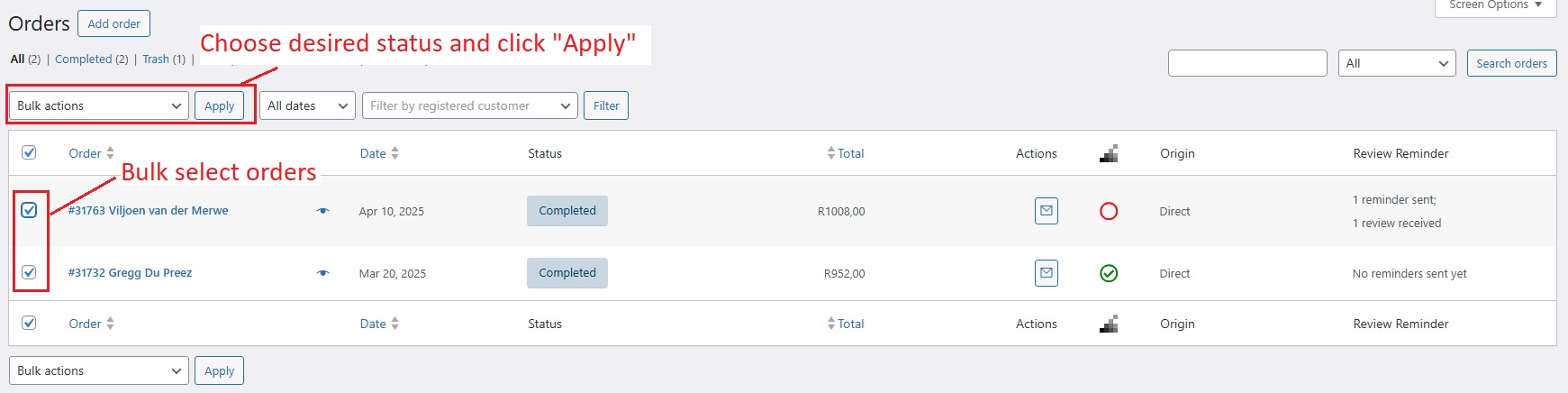Open order #31763 Viljoen van der Merwe
The height and width of the screenshot is (393, 1568).
pos(149,211)
